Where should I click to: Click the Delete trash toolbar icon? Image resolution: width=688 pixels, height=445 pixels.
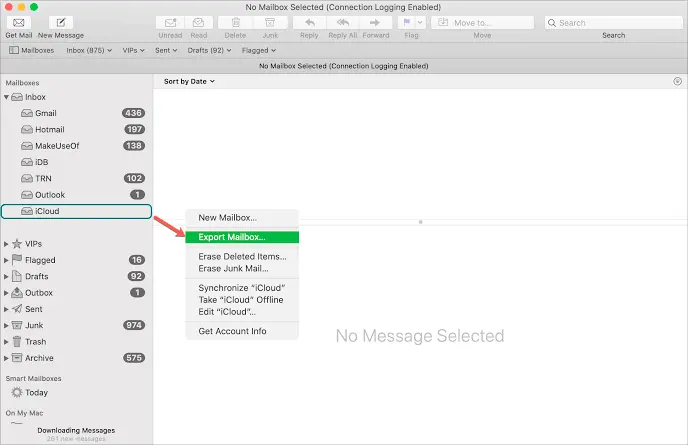point(236,22)
